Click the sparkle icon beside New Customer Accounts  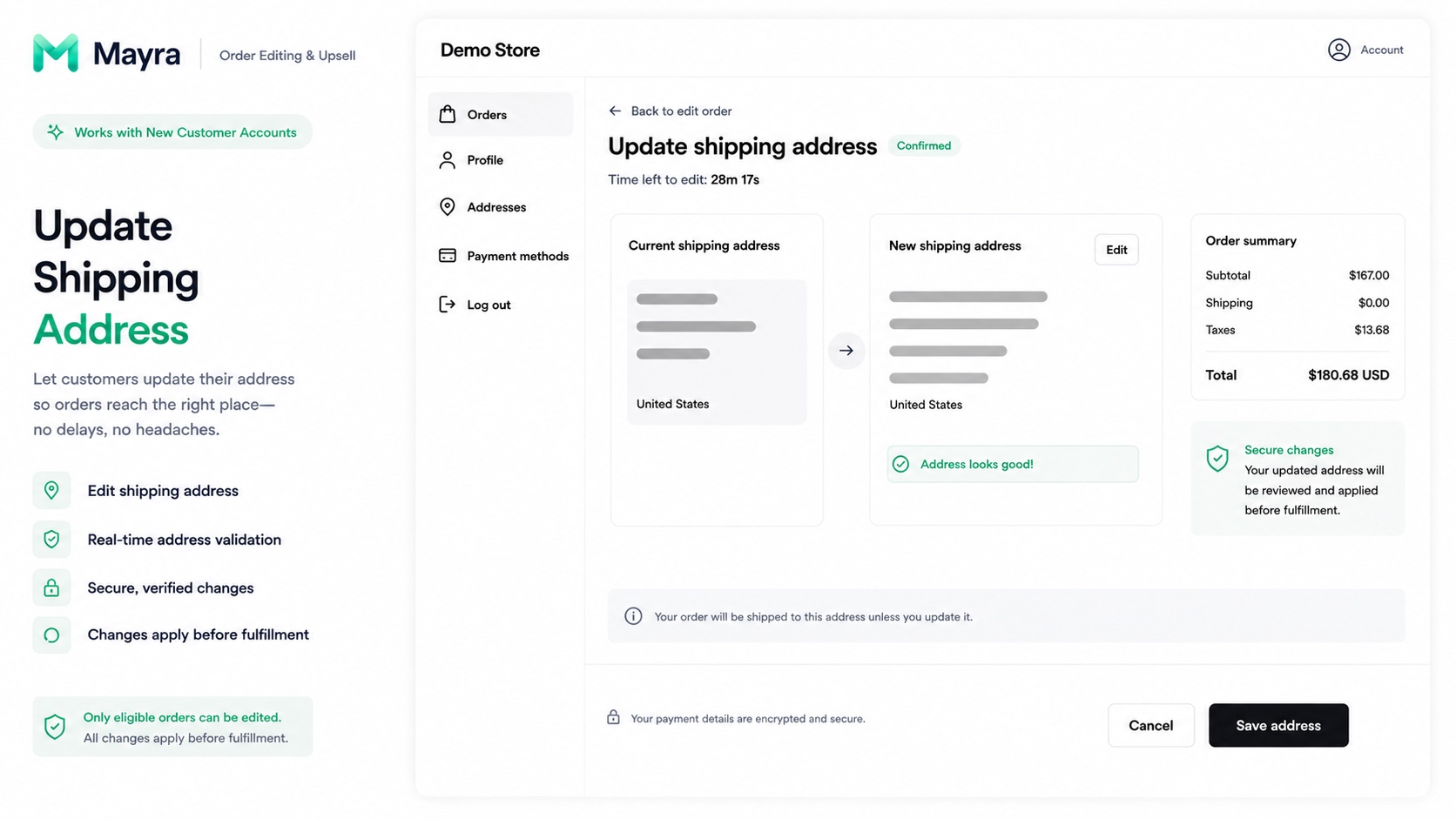[x=55, y=132]
